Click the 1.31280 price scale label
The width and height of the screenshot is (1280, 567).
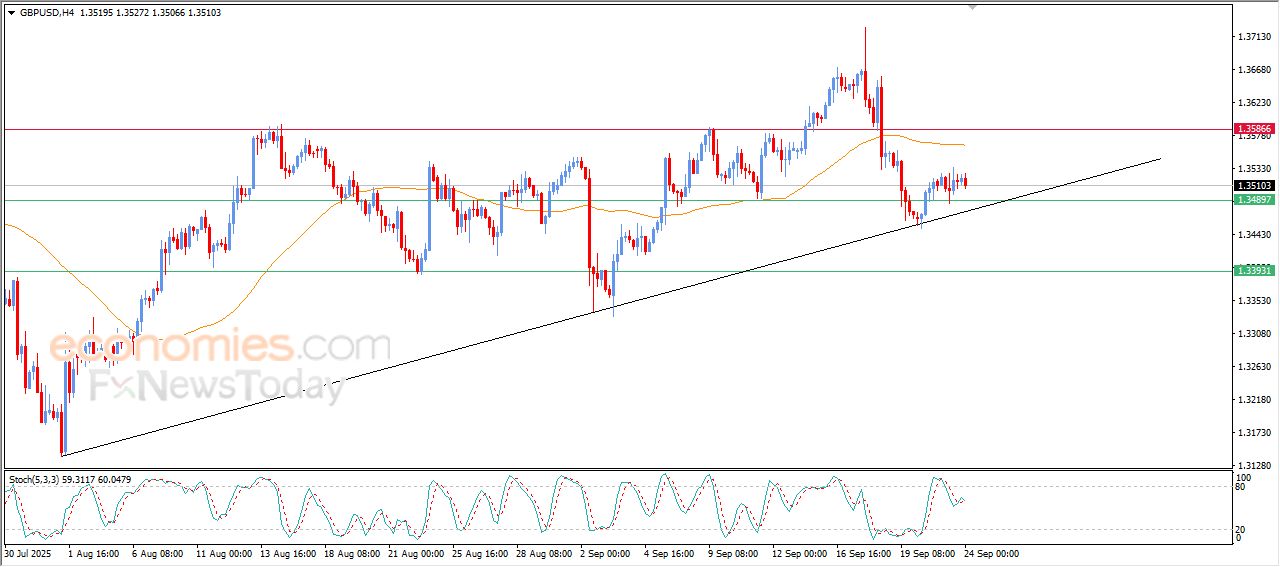1254,466
